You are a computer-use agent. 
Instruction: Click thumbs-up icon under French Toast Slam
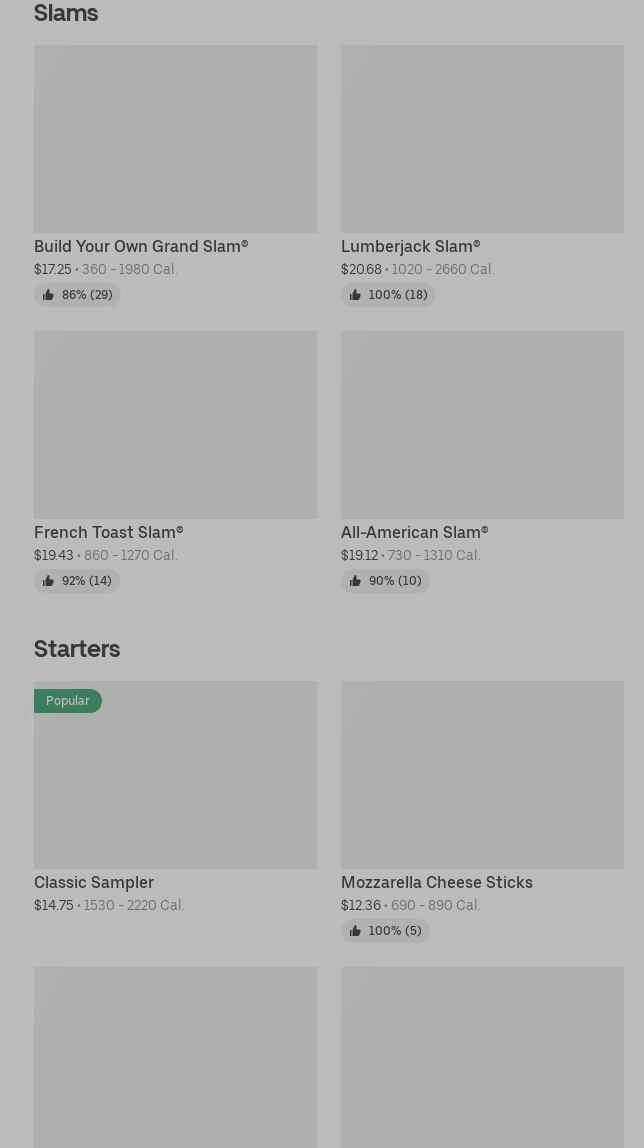(x=48, y=581)
